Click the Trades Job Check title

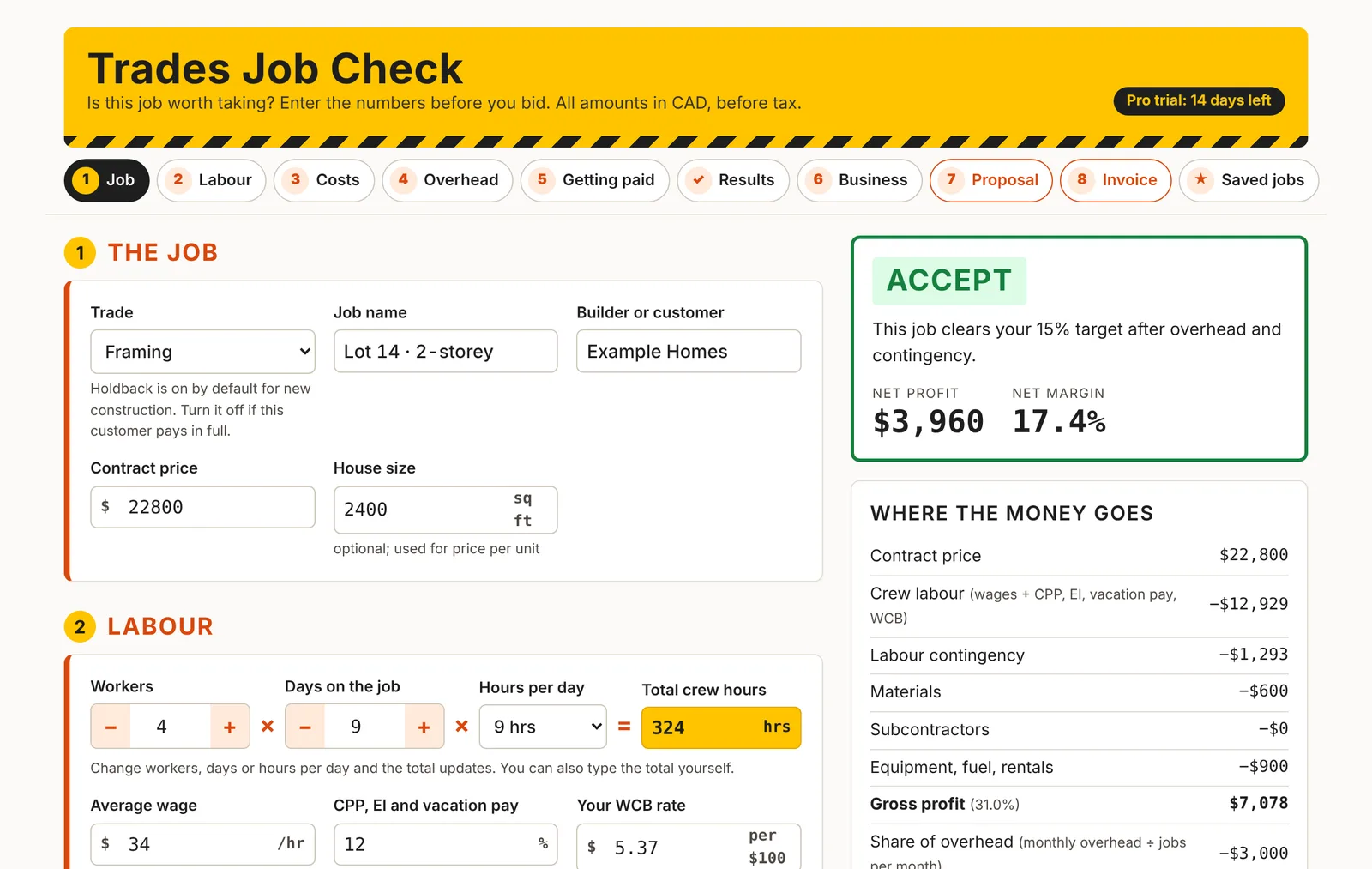point(275,69)
